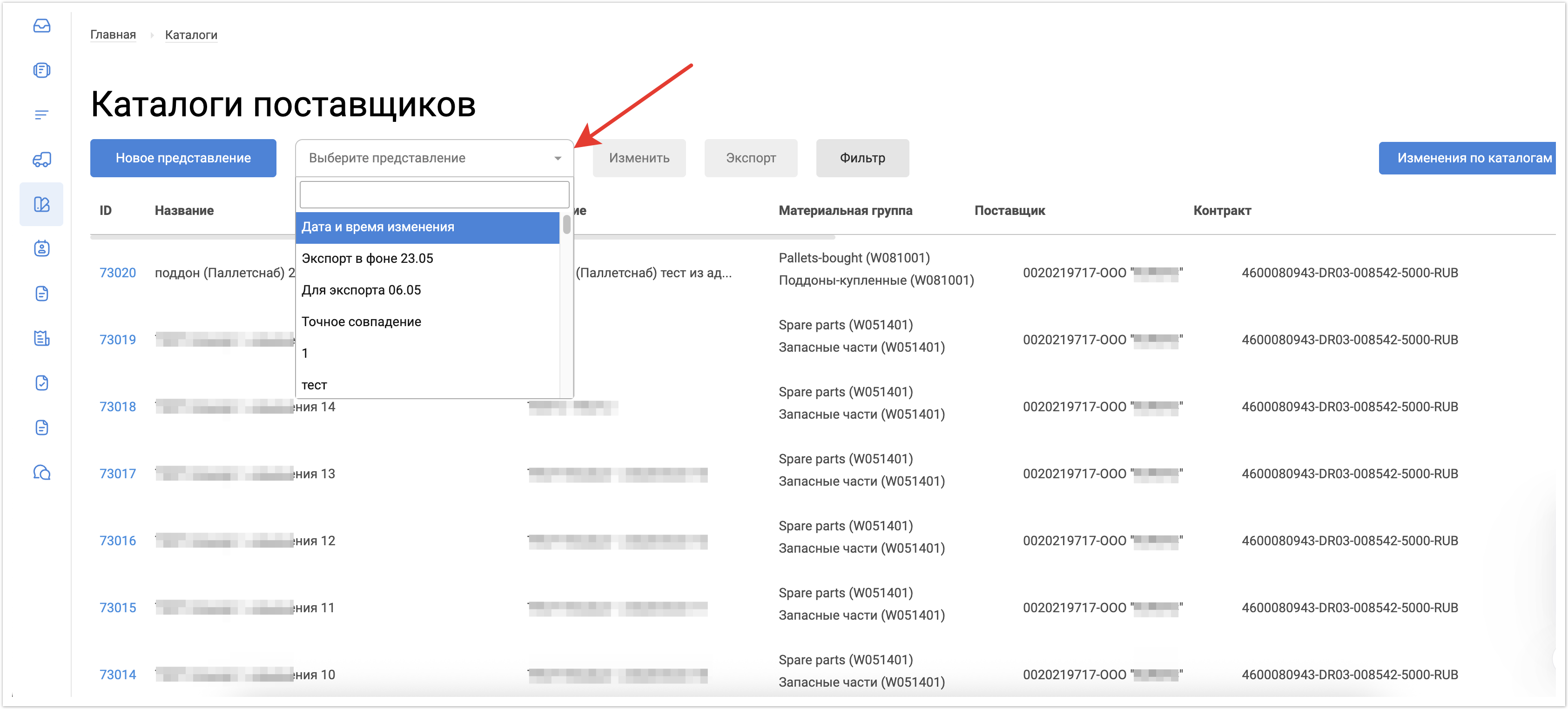The width and height of the screenshot is (1568, 709).
Task: Open catalog link 73020
Action: coord(117,273)
